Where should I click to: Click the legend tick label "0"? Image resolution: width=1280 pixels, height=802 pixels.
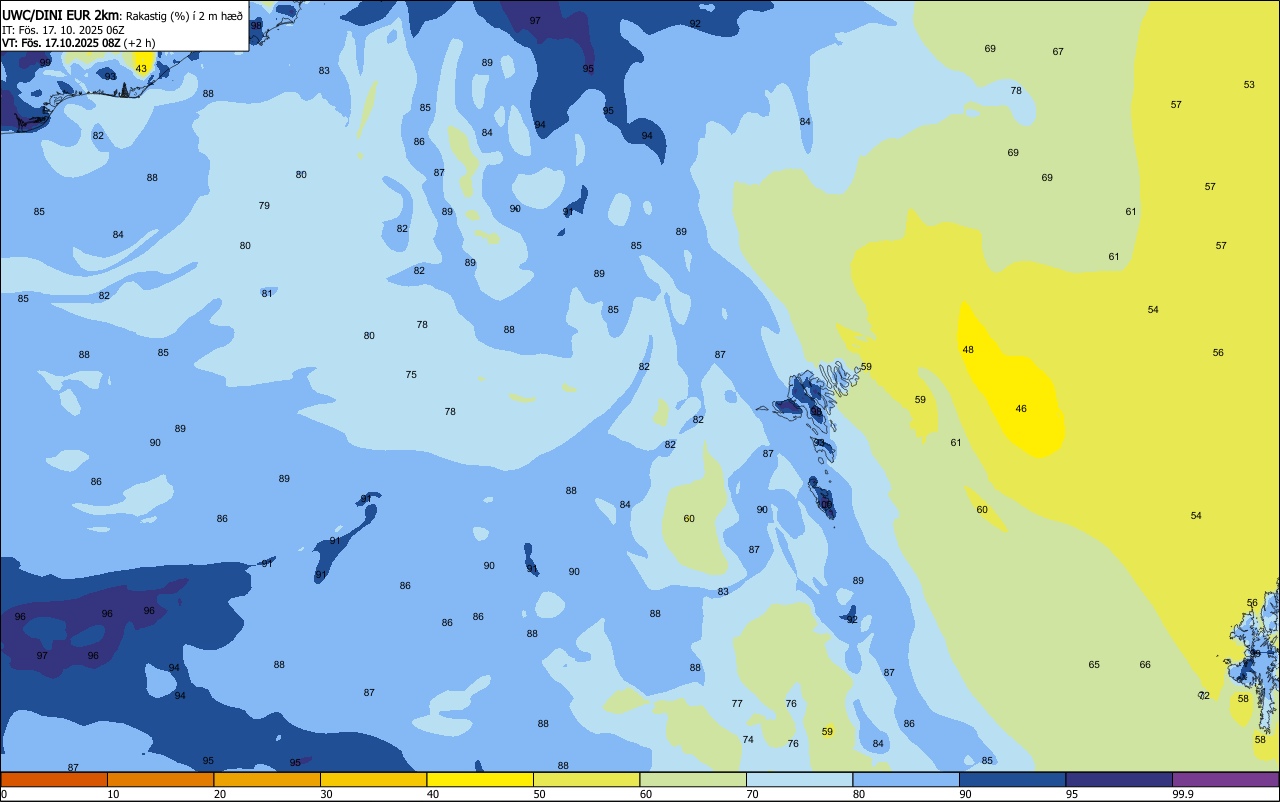pyautogui.click(x=4, y=794)
